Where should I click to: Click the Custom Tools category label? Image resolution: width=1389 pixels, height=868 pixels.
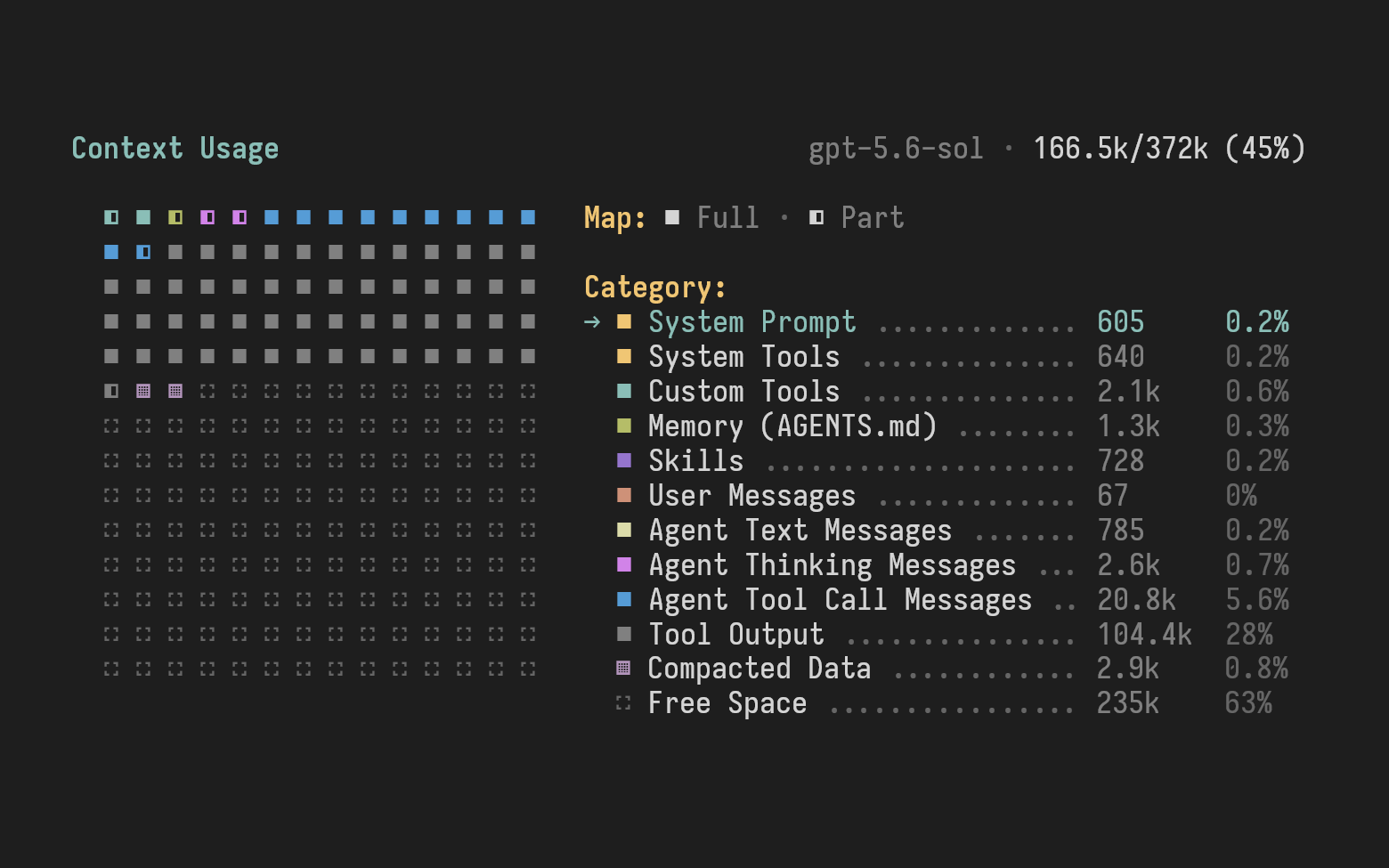point(743,391)
